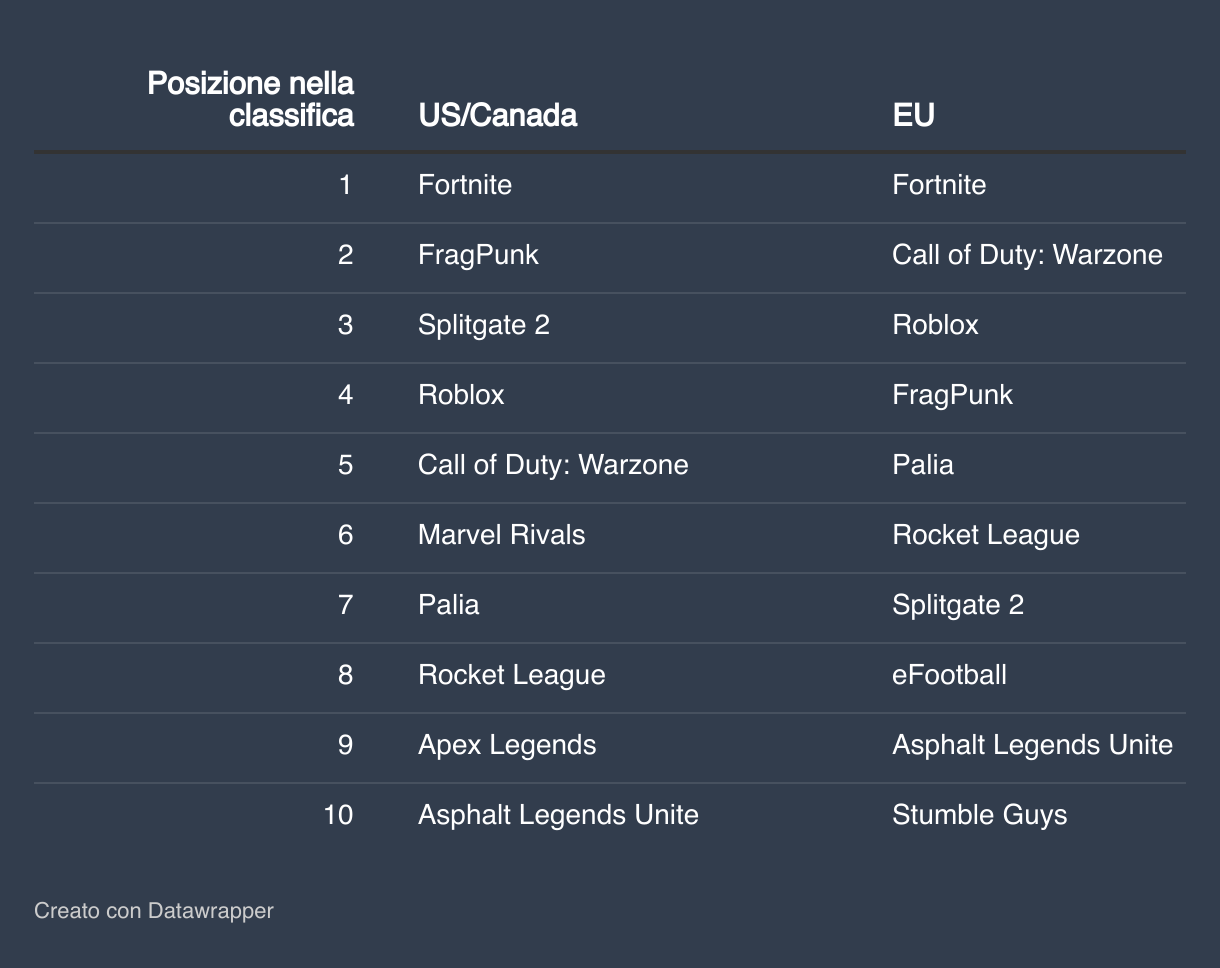Image resolution: width=1220 pixels, height=968 pixels.
Task: Click Palia in the EU column
Action: pos(923,465)
